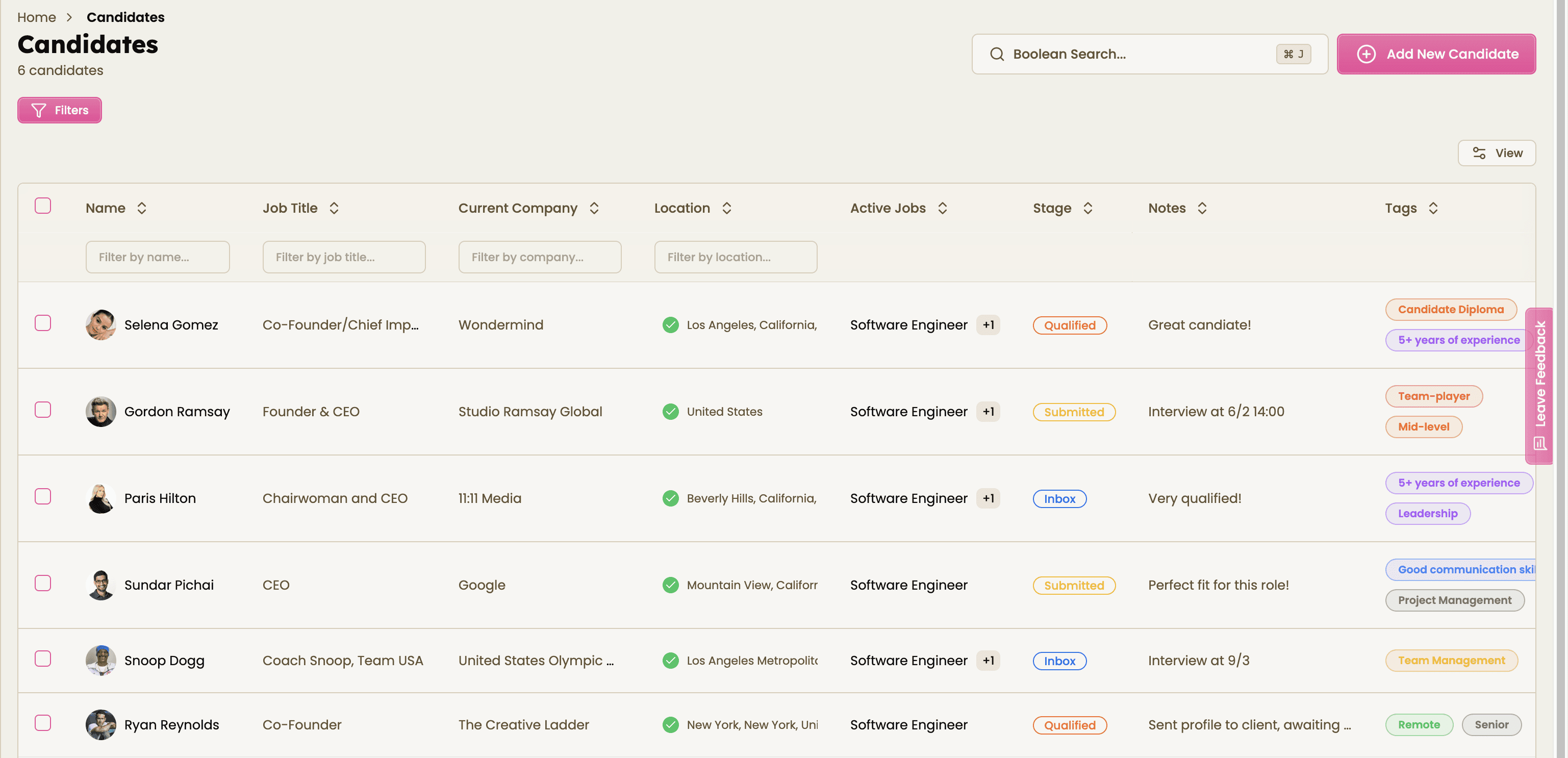Sort by Name column arrows
Screen dimensions: 1568x758
[142, 208]
